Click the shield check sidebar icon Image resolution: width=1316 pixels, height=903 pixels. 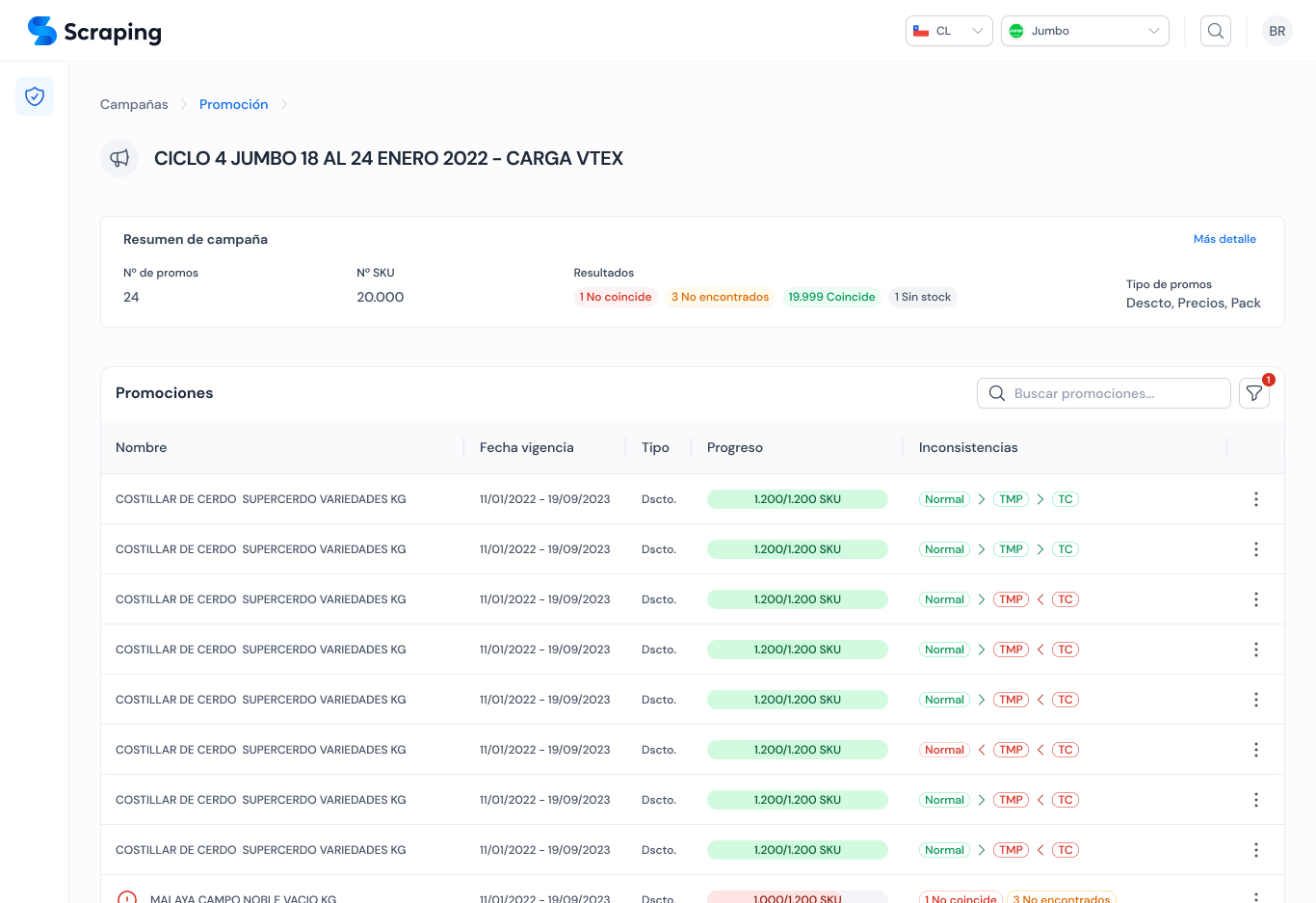pos(35,96)
